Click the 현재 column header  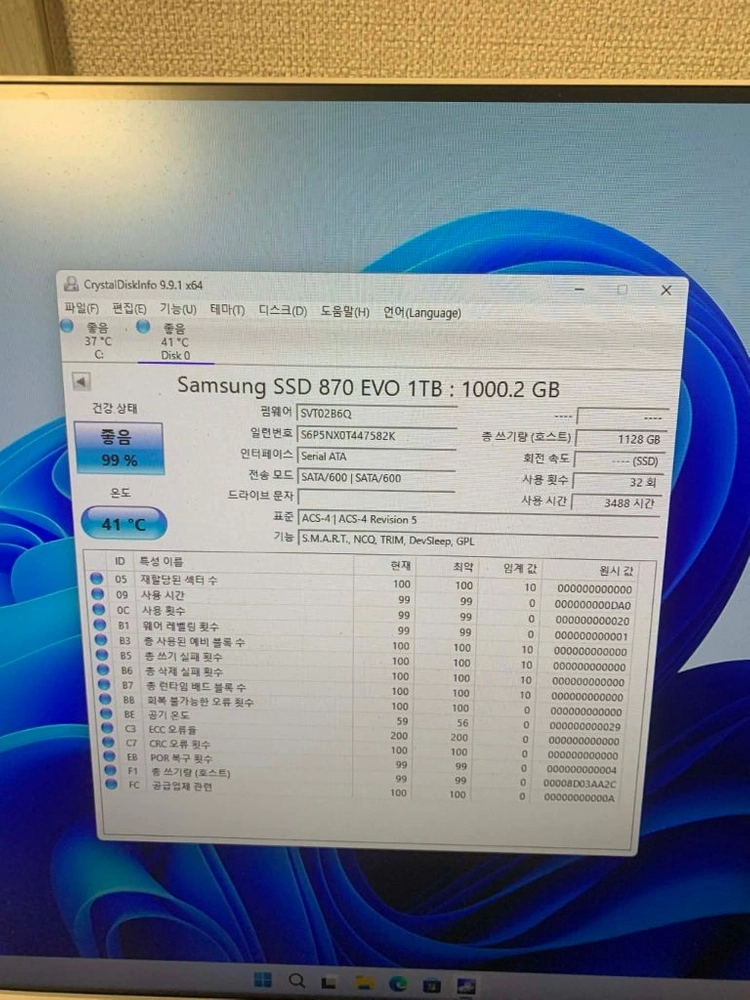[x=401, y=566]
